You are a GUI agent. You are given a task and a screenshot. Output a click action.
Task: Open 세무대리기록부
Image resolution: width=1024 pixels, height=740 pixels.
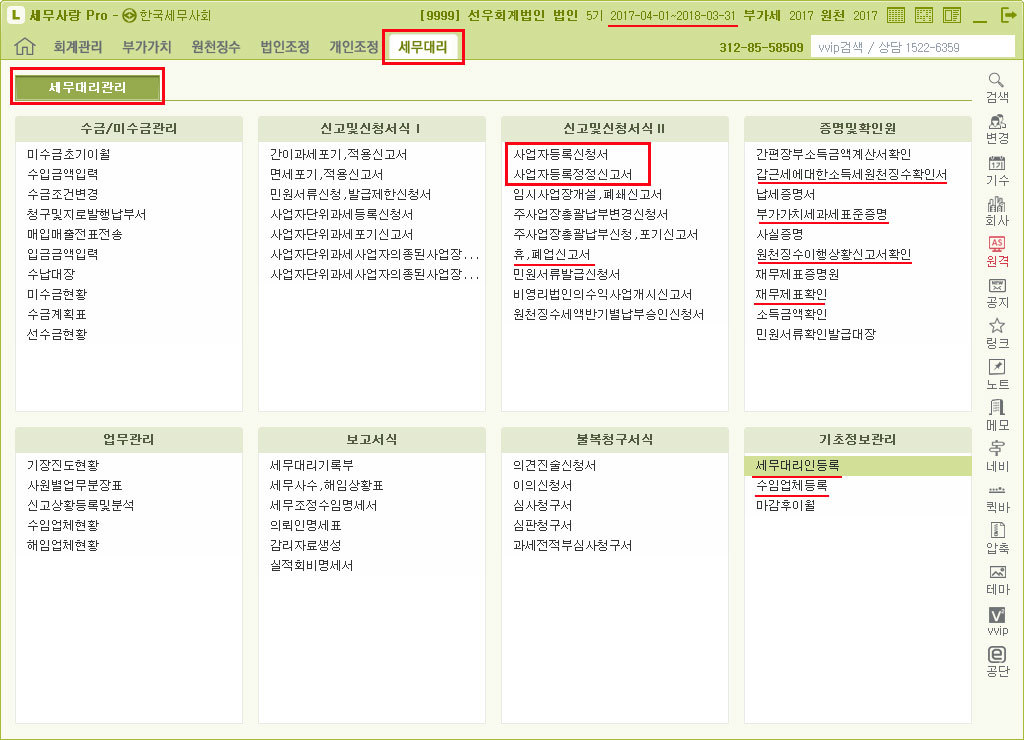(312, 465)
